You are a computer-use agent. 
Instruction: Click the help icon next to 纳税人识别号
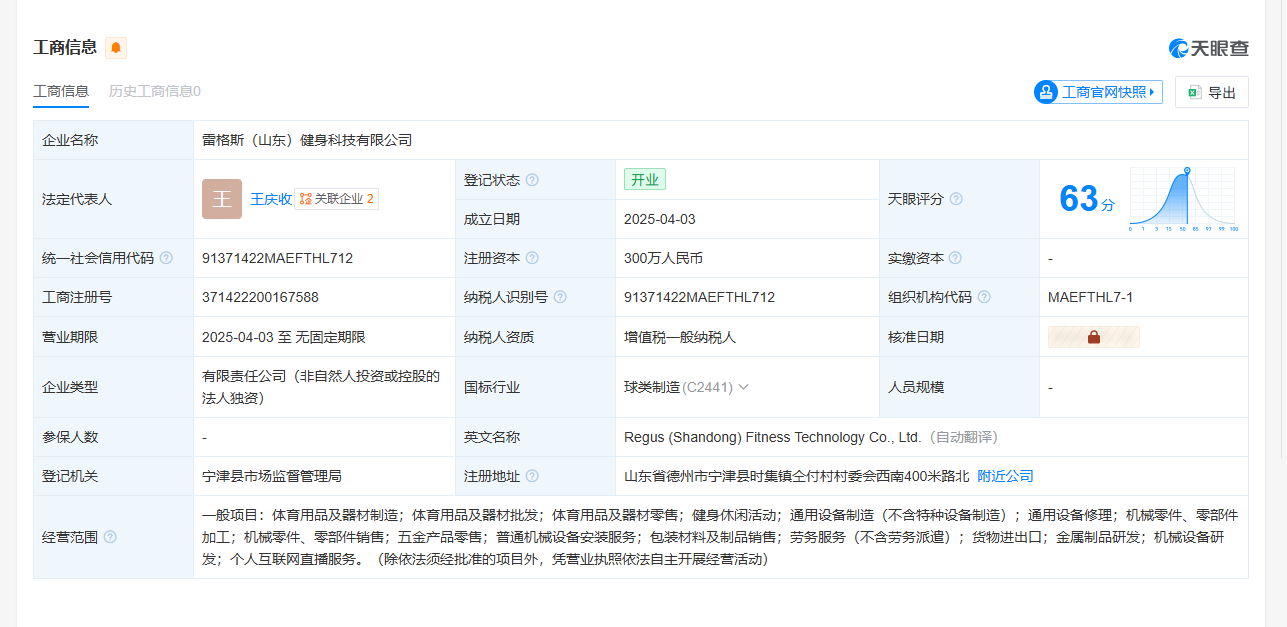click(x=560, y=297)
